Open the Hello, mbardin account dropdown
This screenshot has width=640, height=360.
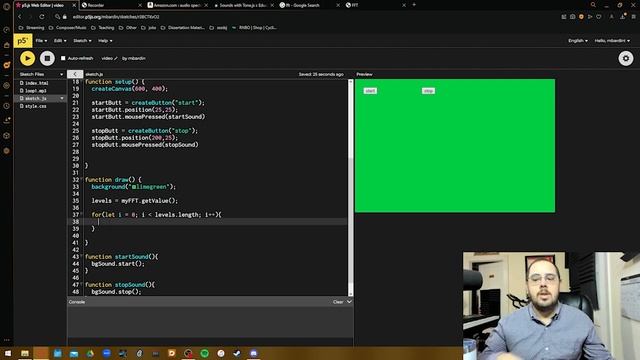612,41
